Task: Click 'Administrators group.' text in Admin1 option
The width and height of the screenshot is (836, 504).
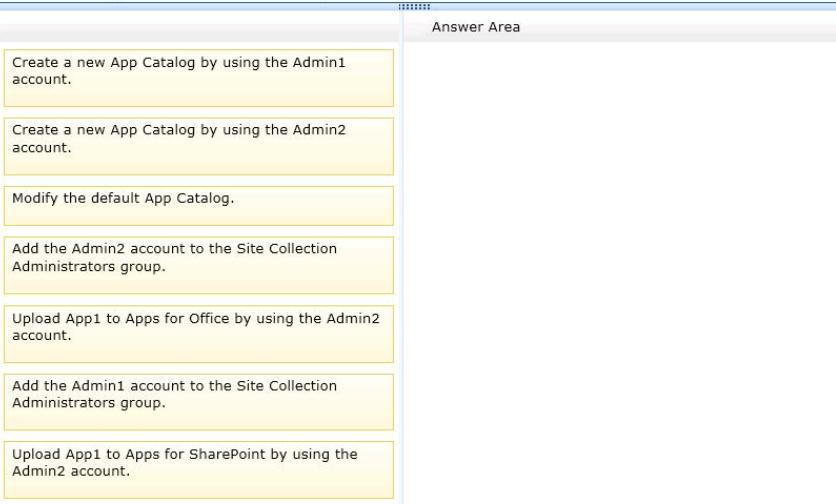Action: point(89,403)
